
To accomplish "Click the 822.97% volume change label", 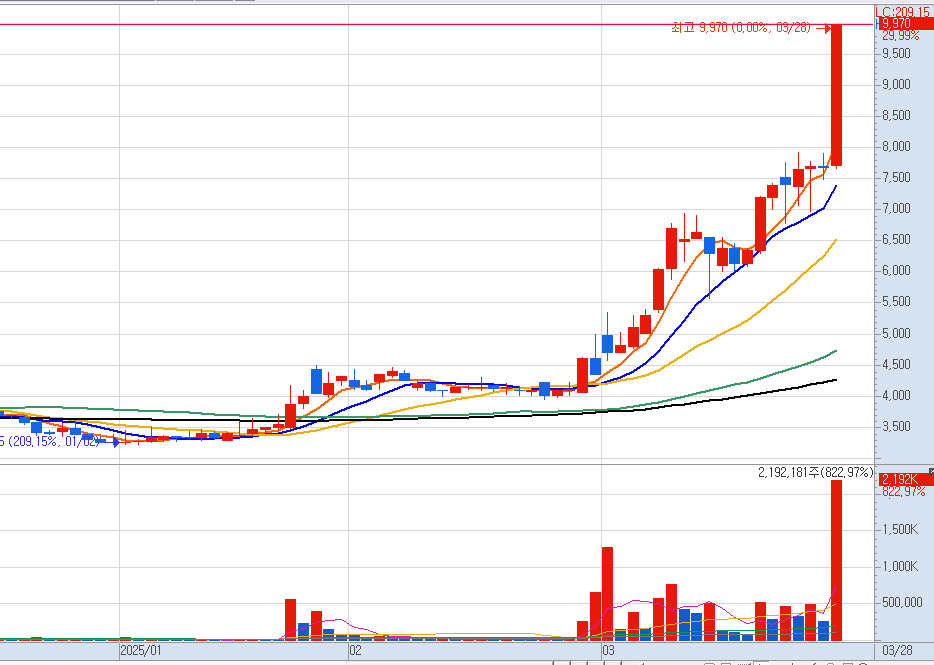I will (x=904, y=492).
